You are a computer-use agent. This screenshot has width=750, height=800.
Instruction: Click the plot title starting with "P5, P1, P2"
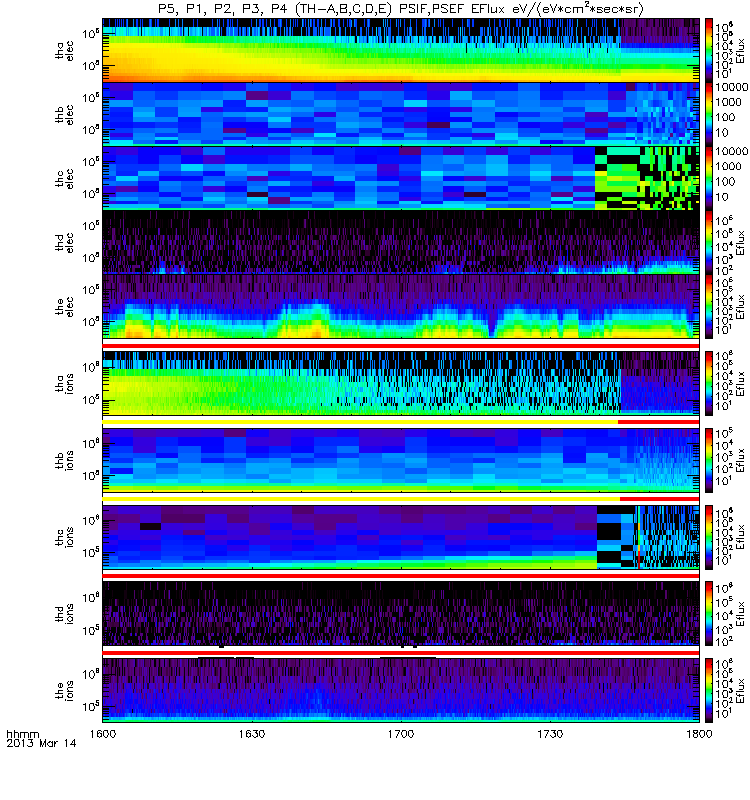[x=401, y=9]
